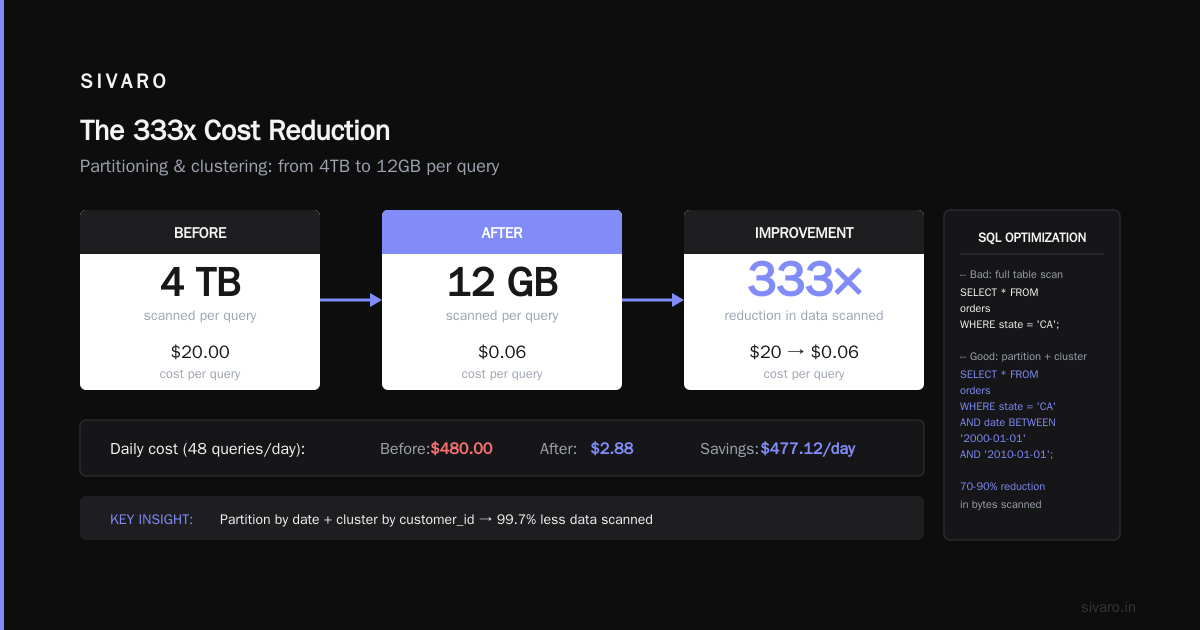
Task: Click the "-- Good: partition + cluster" comment
Action: (x=1023, y=356)
